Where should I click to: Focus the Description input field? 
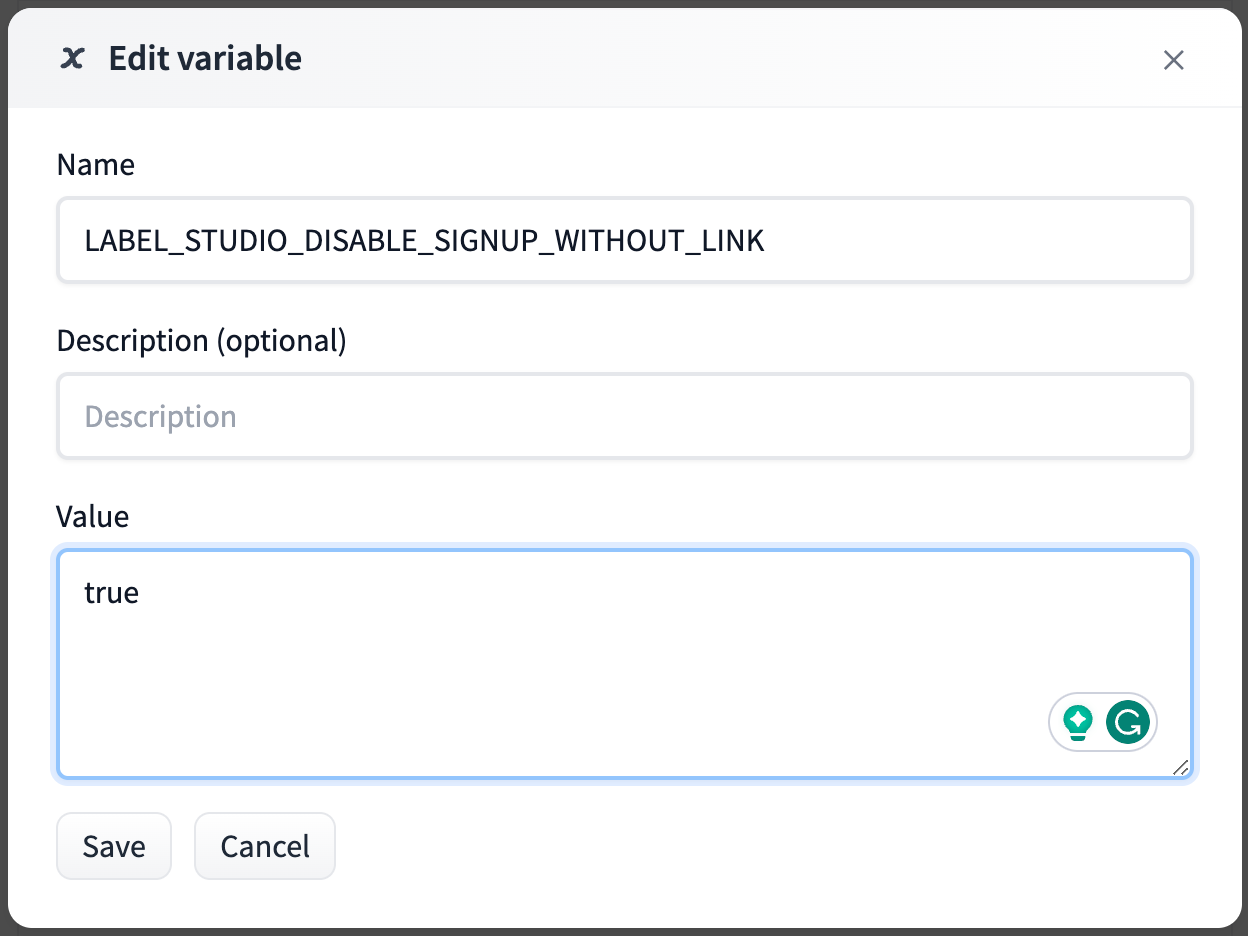[624, 416]
